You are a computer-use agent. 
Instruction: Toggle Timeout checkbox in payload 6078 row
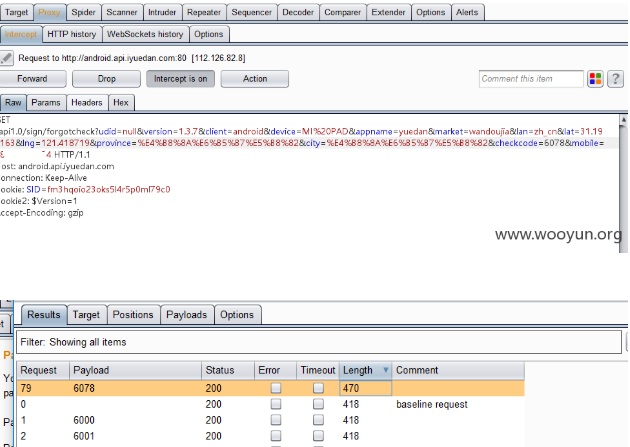click(318, 388)
